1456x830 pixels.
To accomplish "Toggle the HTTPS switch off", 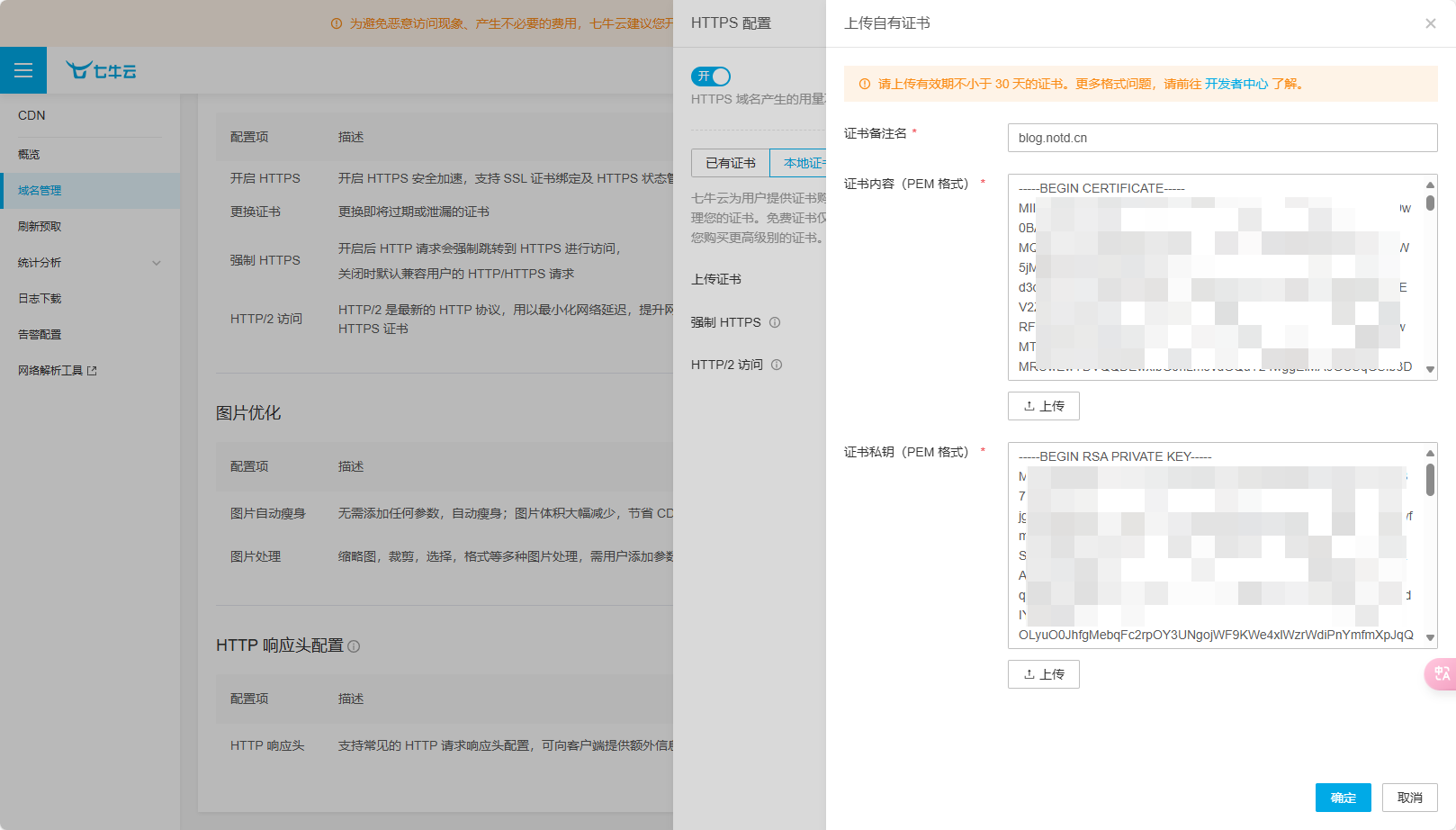I will click(x=711, y=77).
